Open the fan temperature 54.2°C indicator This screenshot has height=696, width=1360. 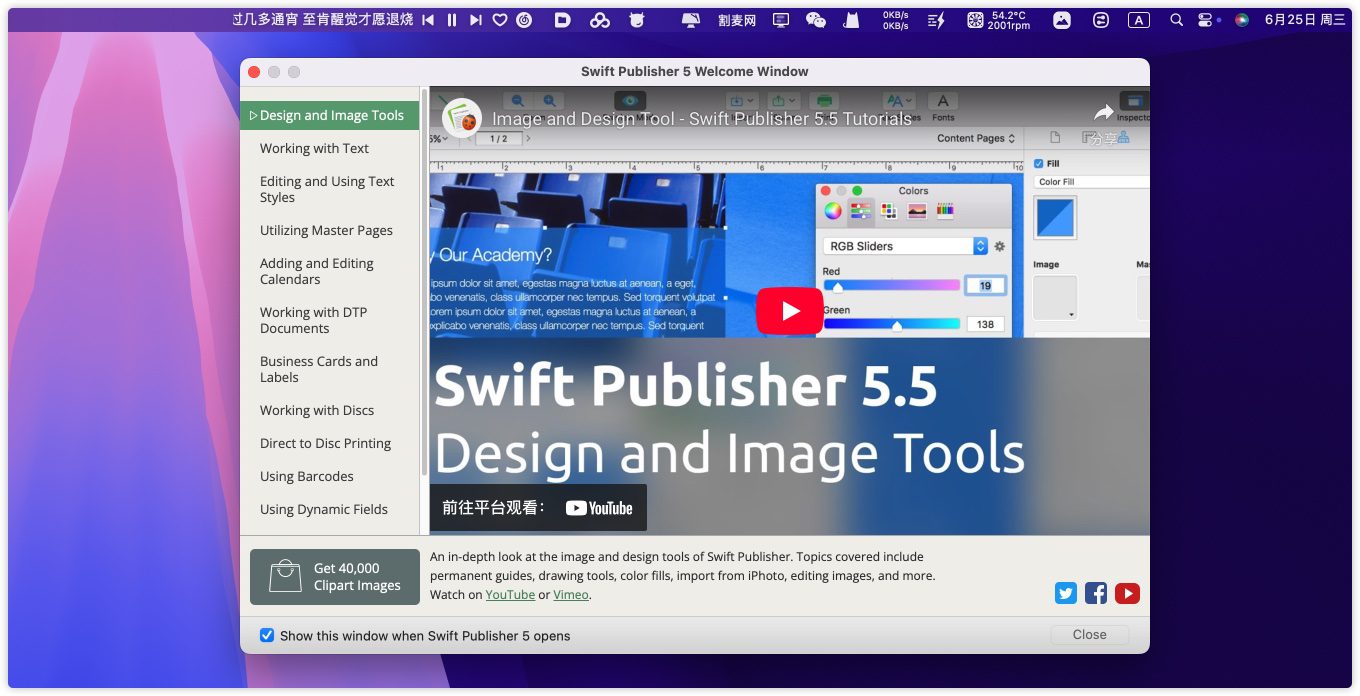click(999, 20)
